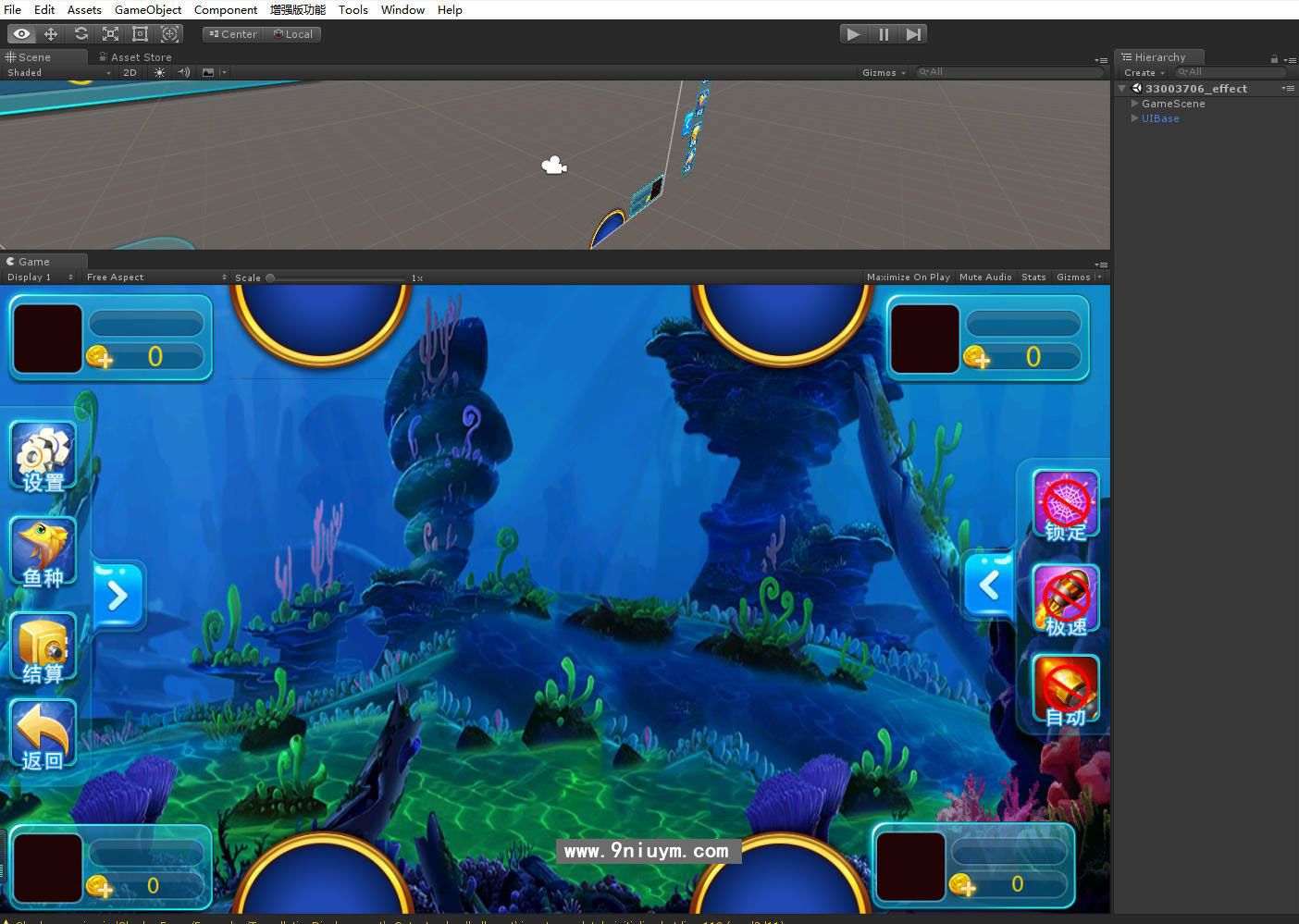This screenshot has height=924, width=1299.
Task: Open the Asset Store tab
Action: pyautogui.click(x=135, y=57)
